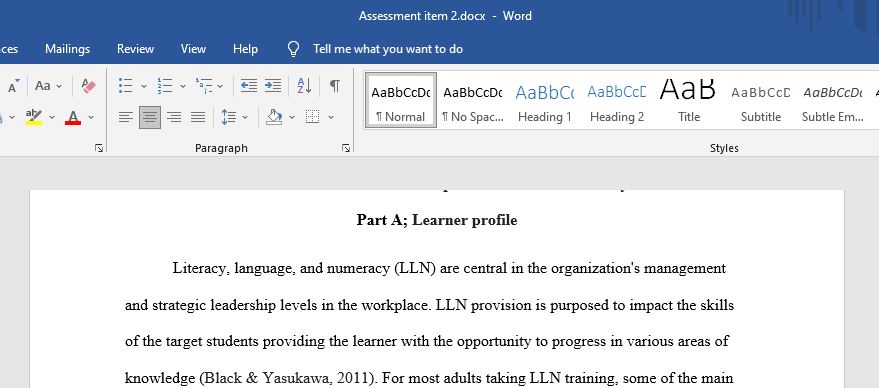879x388 pixels.
Task: Apply the Title style
Action: [x=688, y=101]
